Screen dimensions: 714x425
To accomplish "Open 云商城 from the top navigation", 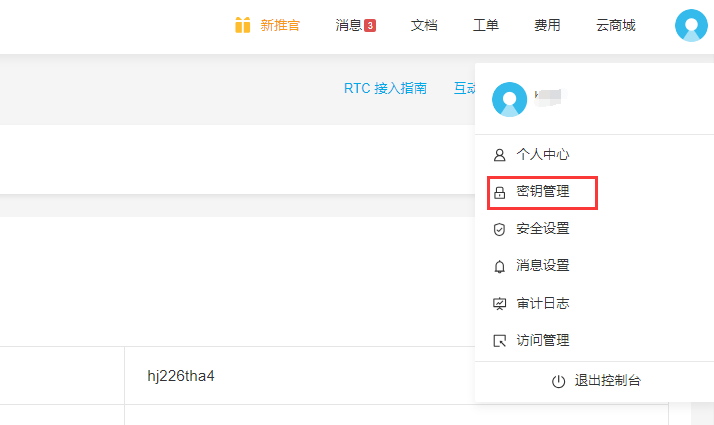I will click(x=615, y=25).
